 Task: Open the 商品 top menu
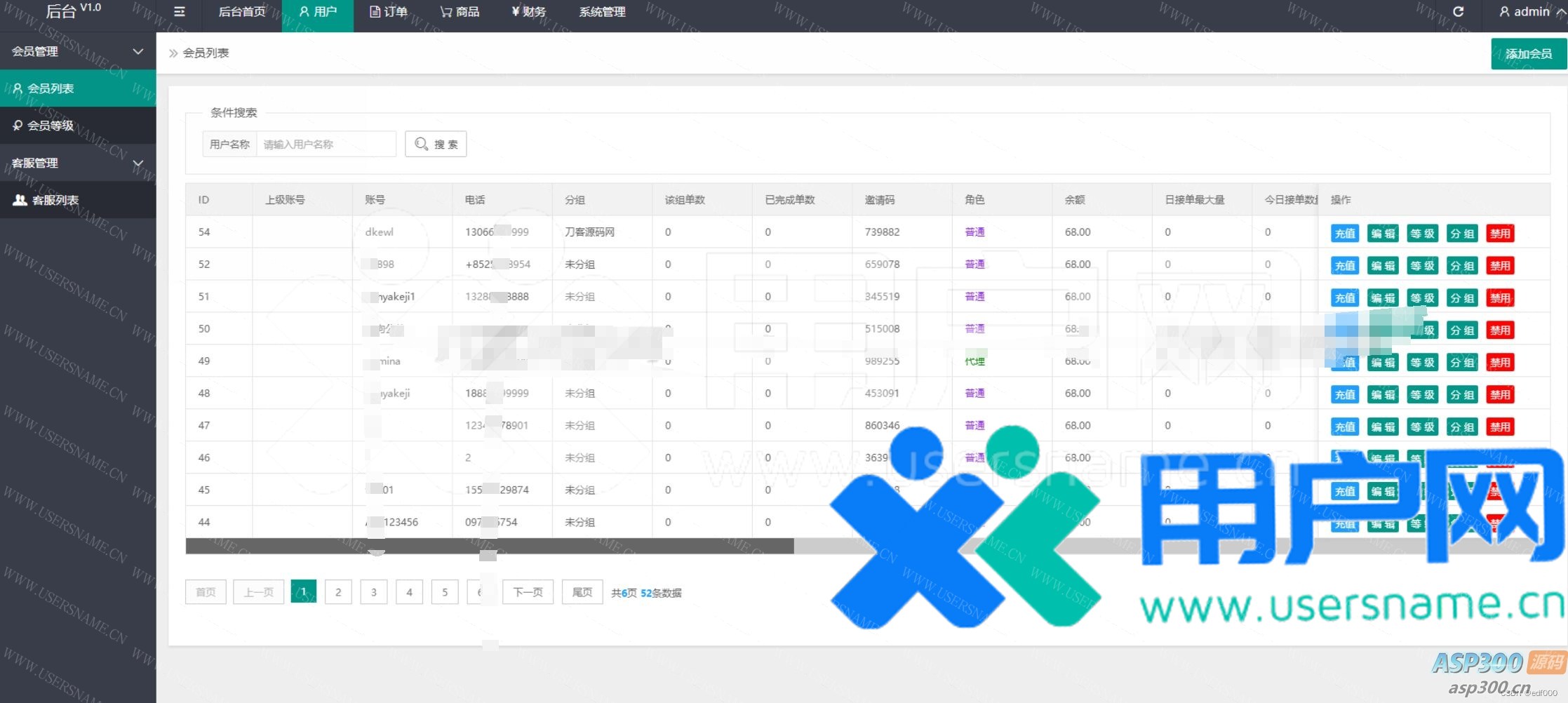click(x=460, y=12)
